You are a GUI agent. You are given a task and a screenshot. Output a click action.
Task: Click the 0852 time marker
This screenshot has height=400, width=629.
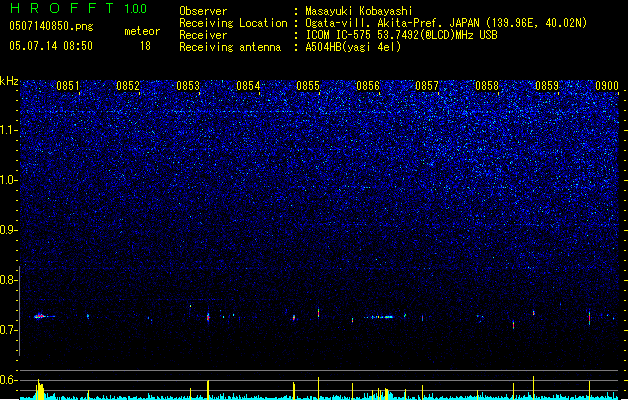click(128, 86)
